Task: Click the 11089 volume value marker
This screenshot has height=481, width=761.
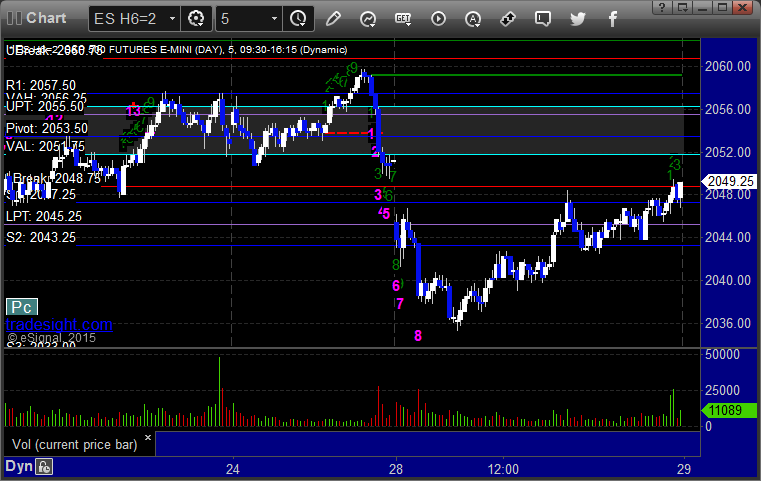Action: tap(729, 410)
